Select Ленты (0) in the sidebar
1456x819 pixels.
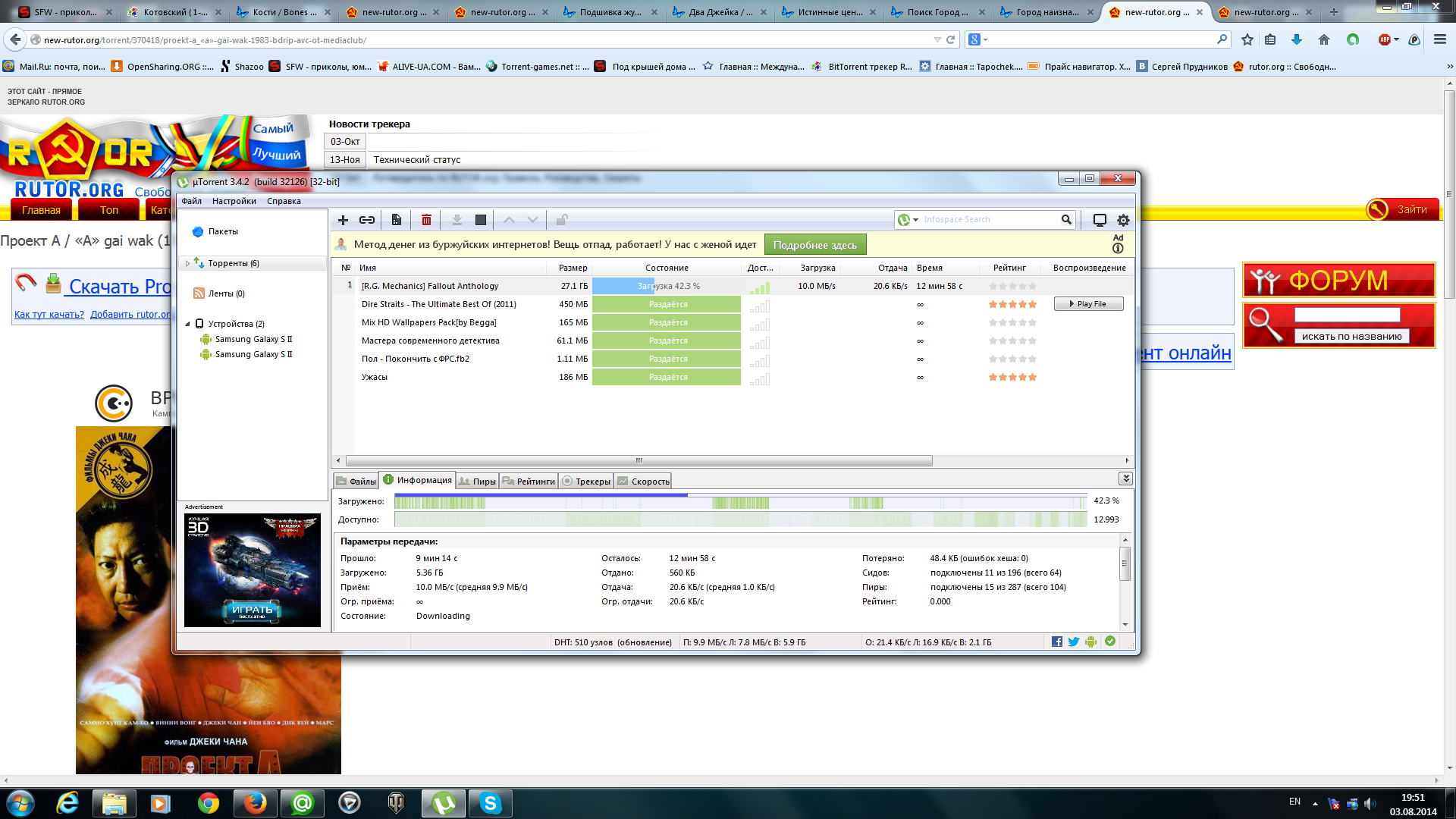(227, 293)
